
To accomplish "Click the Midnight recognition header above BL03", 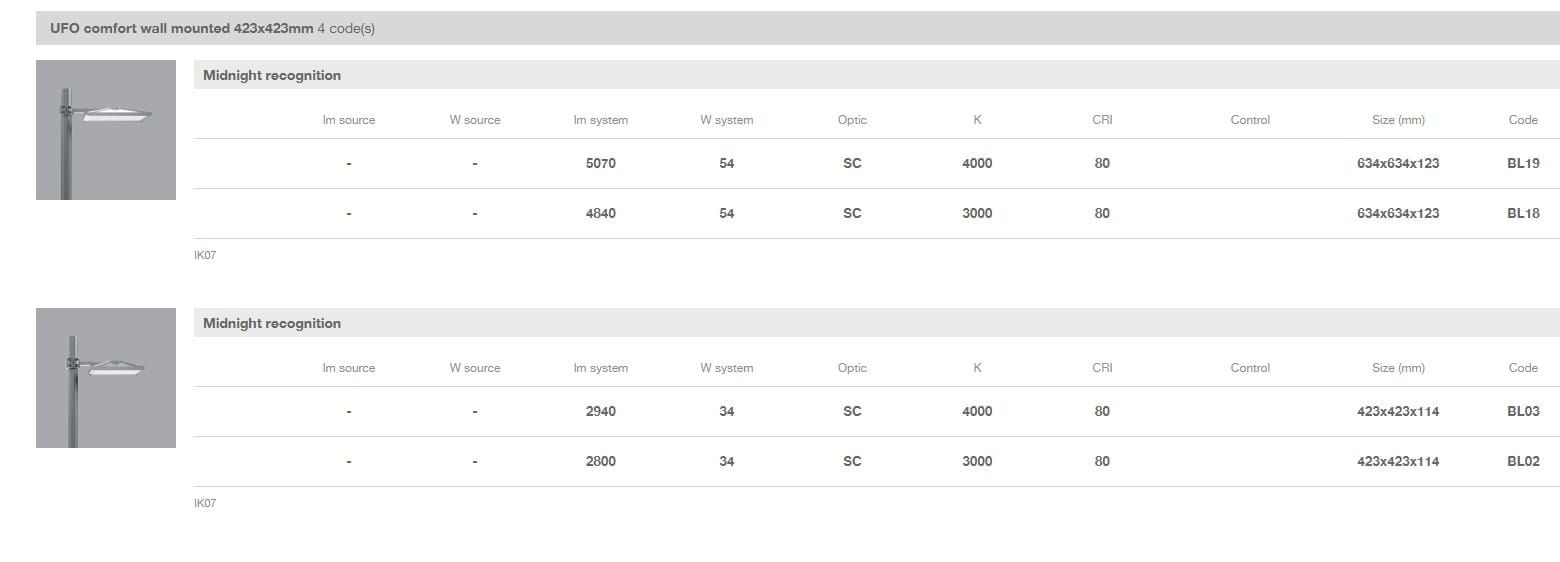I will (272, 323).
